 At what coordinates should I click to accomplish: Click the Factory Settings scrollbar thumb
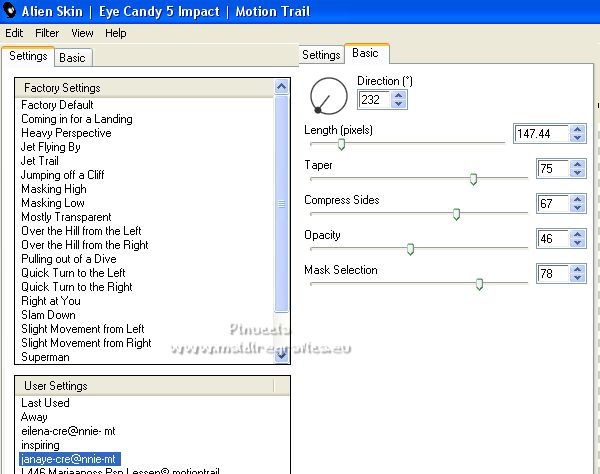(282, 204)
